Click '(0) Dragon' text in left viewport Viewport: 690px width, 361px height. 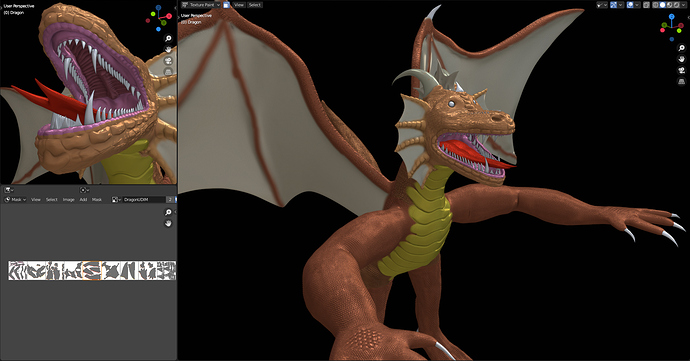click(14, 13)
